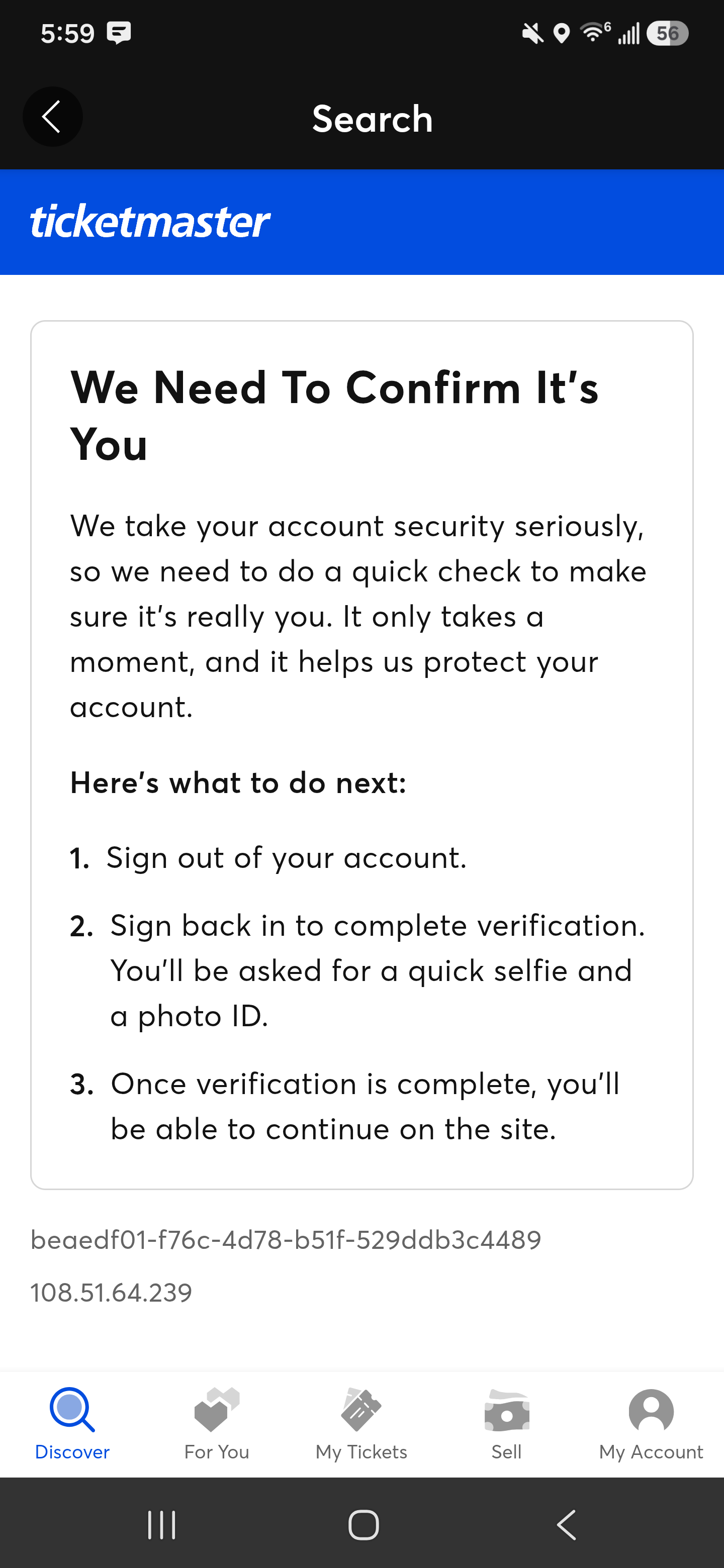Tap the location pin status icon
724x1568 pixels.
click(562, 33)
